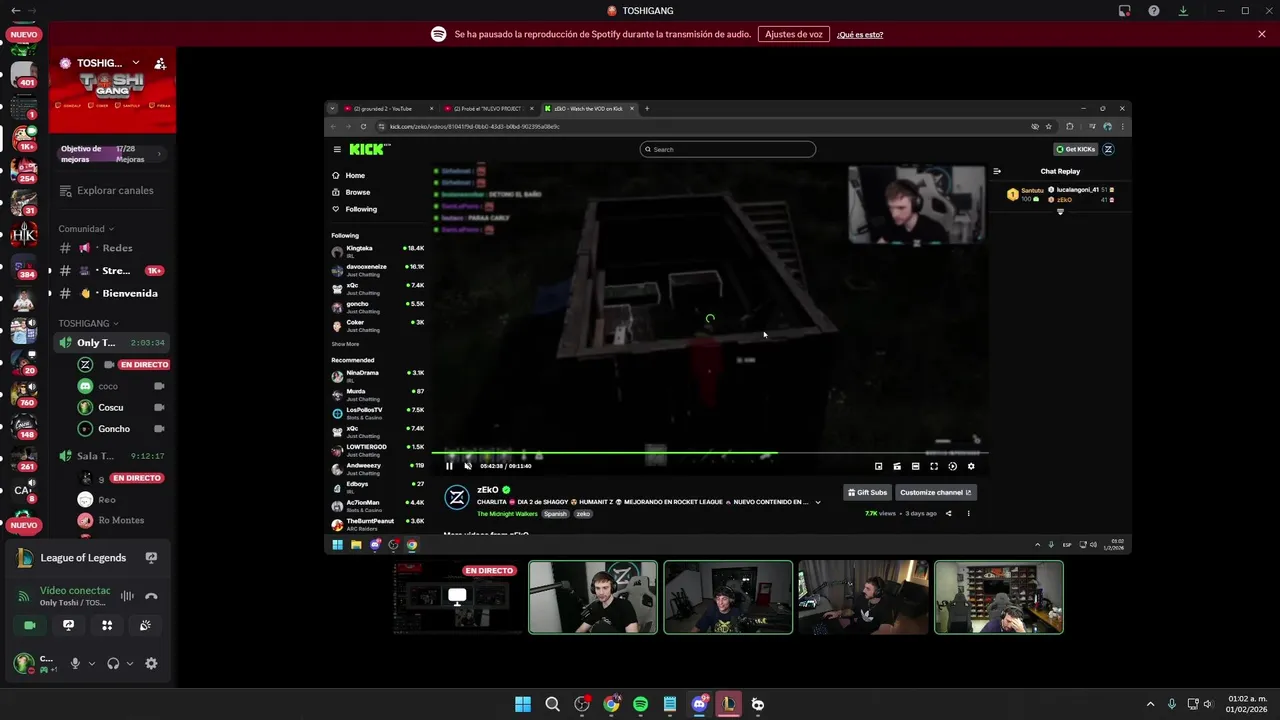Select the EN DIRECTO stream thumbnail tile
Viewport: 1280px width, 720px height.
457,597
